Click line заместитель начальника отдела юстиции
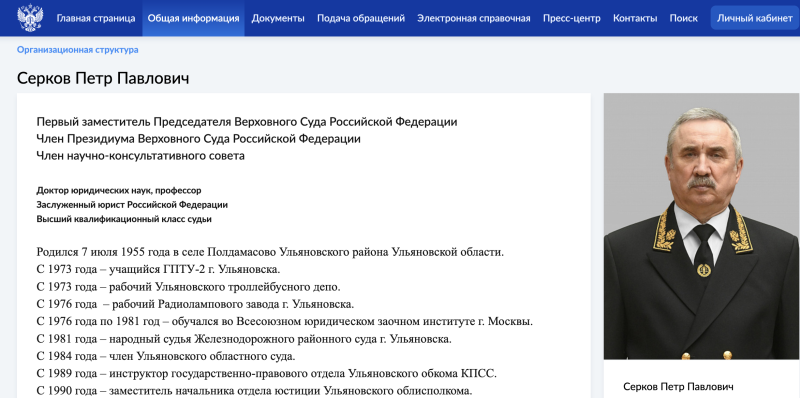Screen dimensions: 800x398 pyautogui.click(x=255, y=391)
